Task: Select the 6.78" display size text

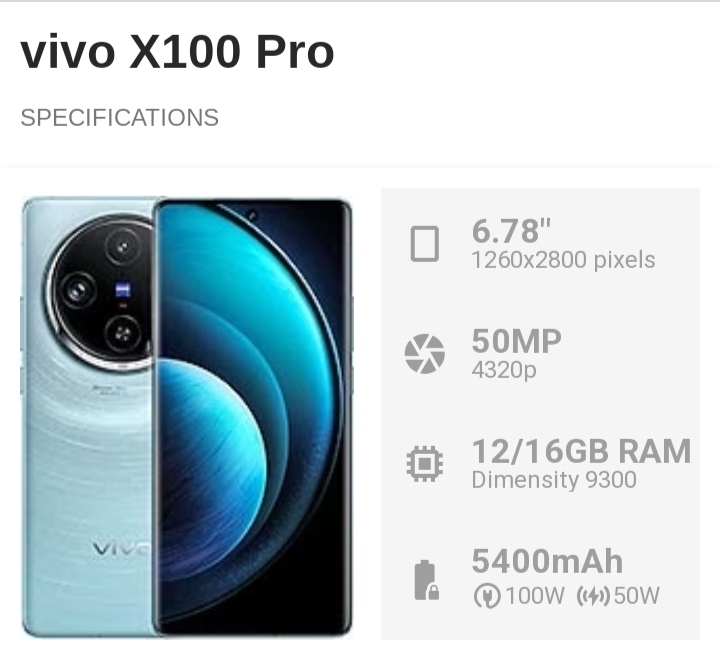Action: tap(511, 231)
